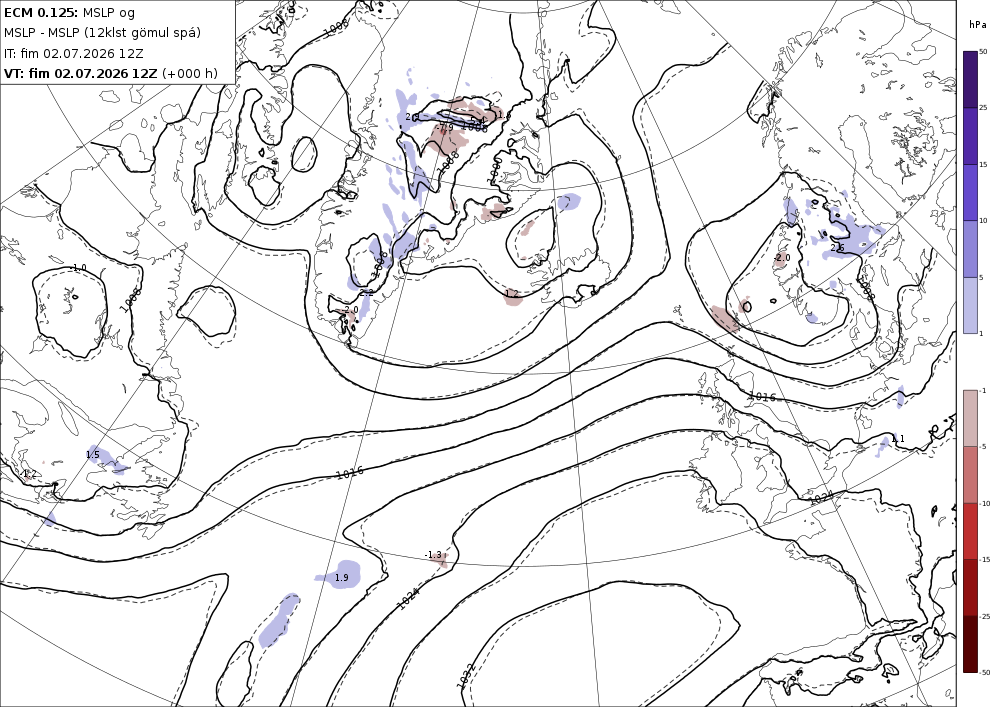The width and height of the screenshot is (1000, 707).
Task: Select the pale pink -1 to -5 legend swatch
Action: pos(969,418)
